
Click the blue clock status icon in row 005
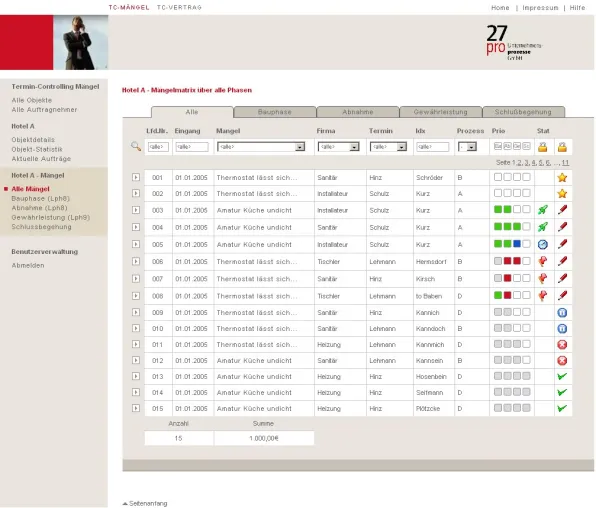543,244
